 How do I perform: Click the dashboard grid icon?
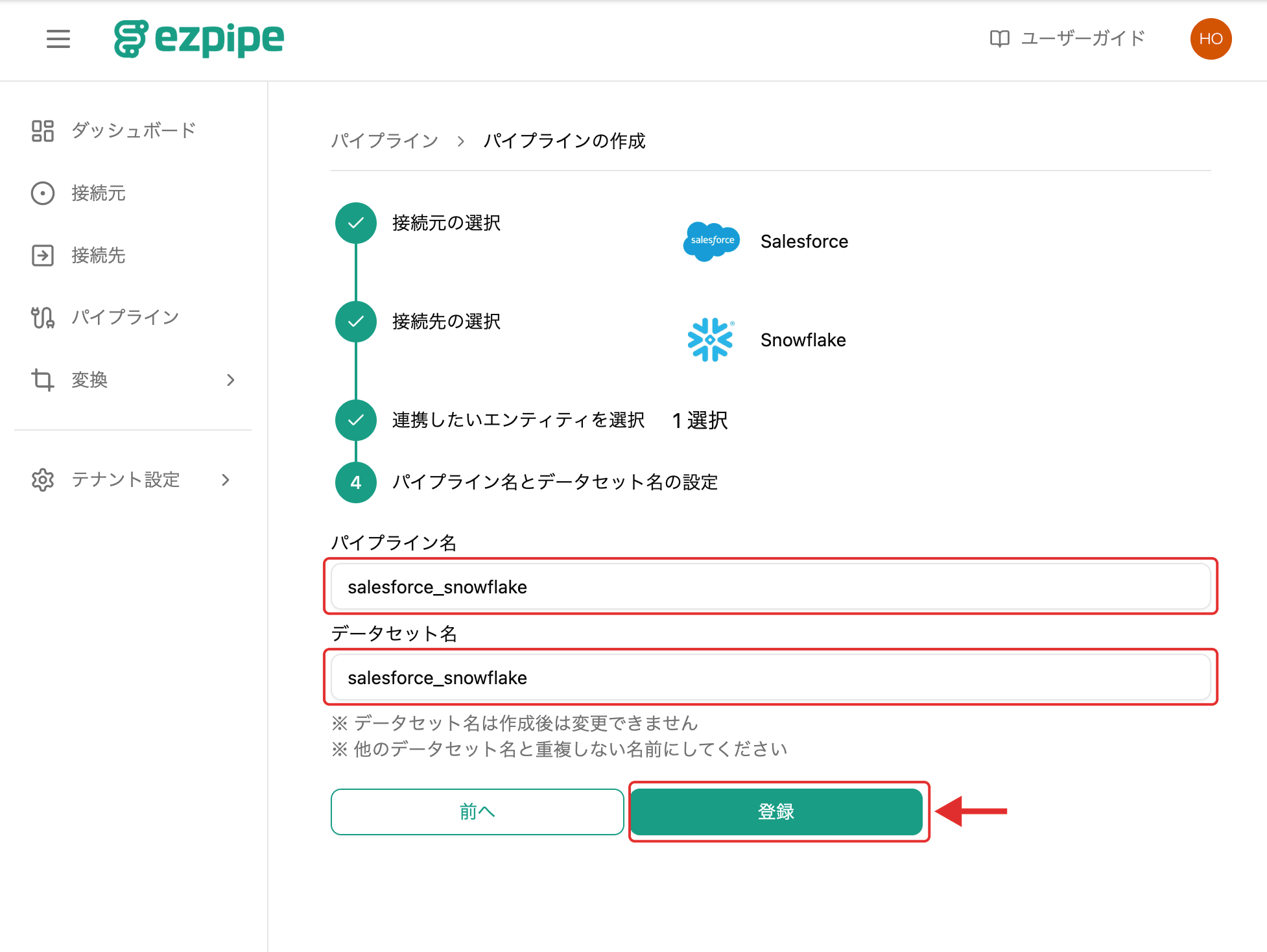(x=43, y=130)
